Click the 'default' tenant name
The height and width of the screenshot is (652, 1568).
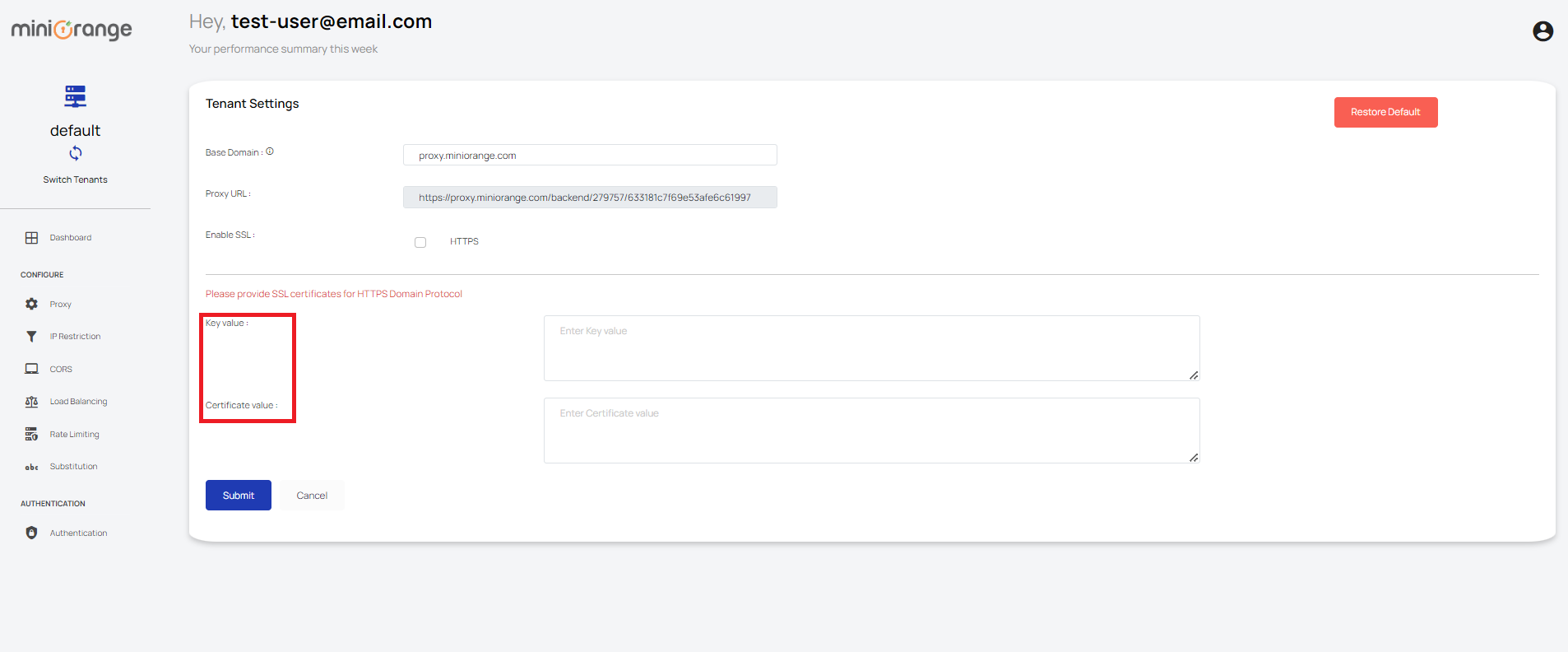click(75, 130)
